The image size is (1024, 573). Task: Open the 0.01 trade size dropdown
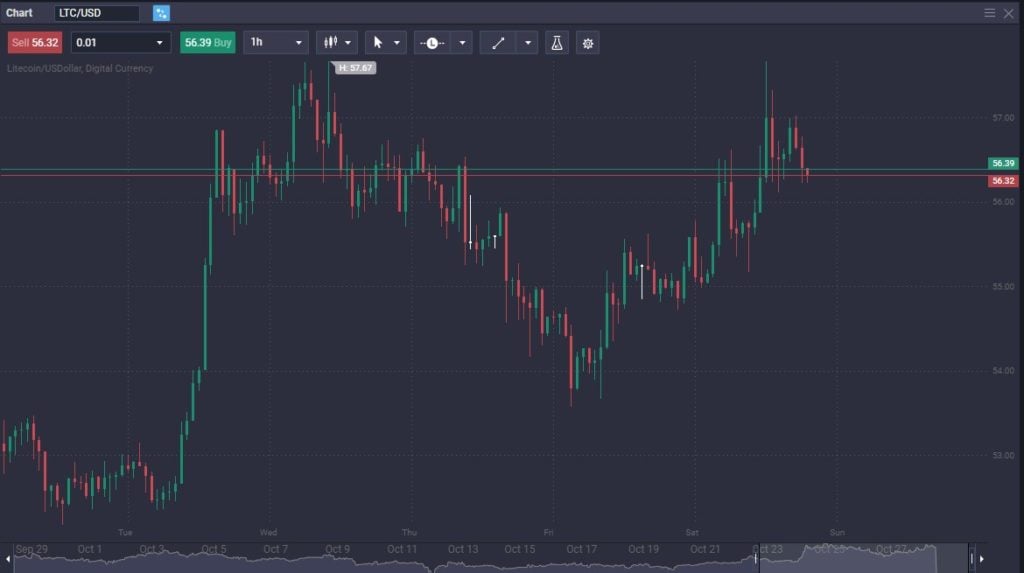tap(120, 42)
